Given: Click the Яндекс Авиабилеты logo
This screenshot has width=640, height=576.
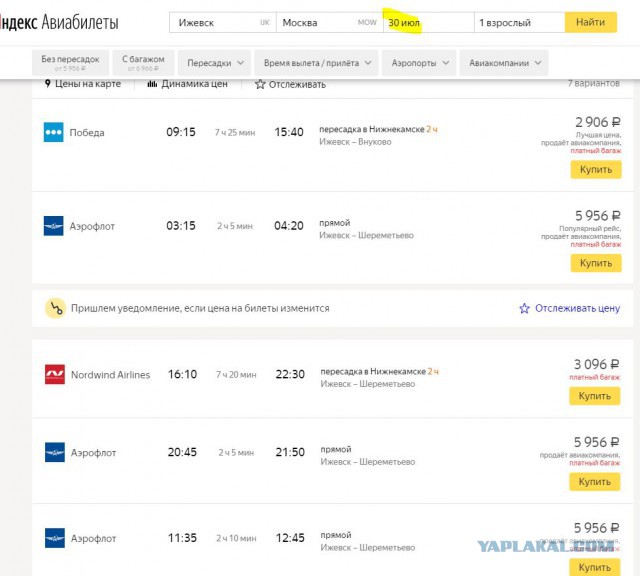Looking at the screenshot, I should (x=59, y=22).
